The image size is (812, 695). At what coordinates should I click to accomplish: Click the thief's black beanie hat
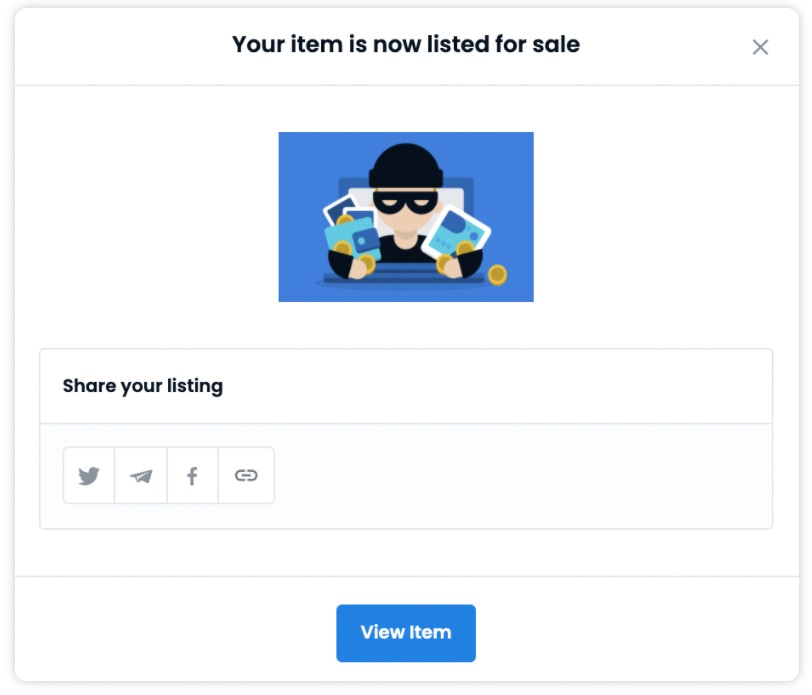(405, 166)
